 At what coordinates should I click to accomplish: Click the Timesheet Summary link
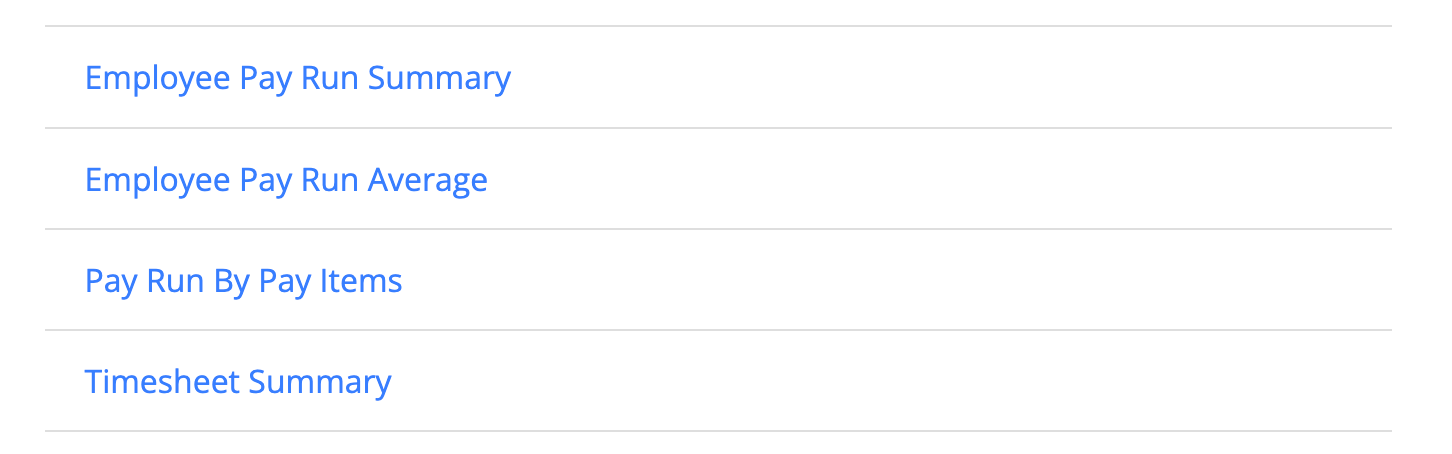(x=237, y=382)
